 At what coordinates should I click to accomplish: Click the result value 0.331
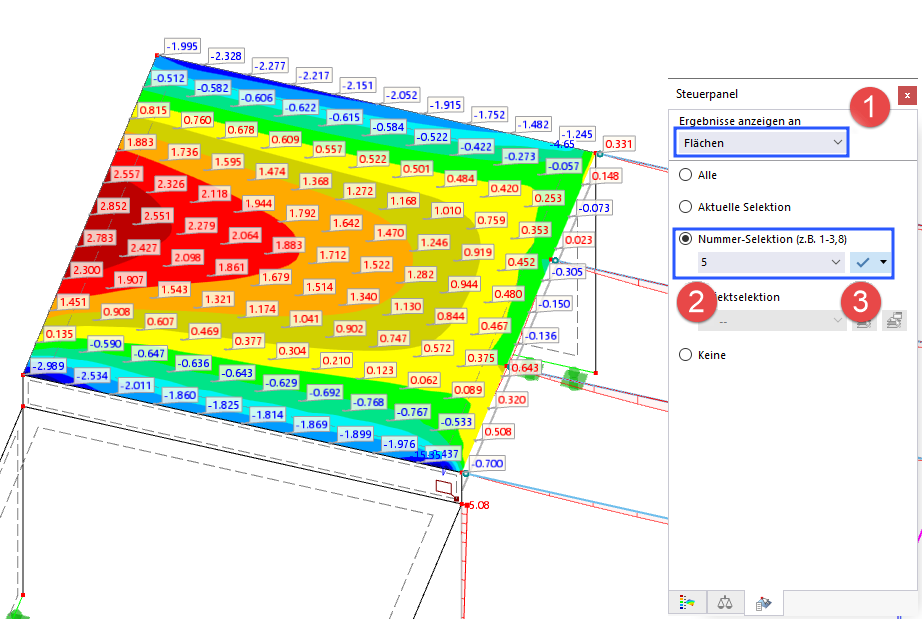(x=619, y=144)
